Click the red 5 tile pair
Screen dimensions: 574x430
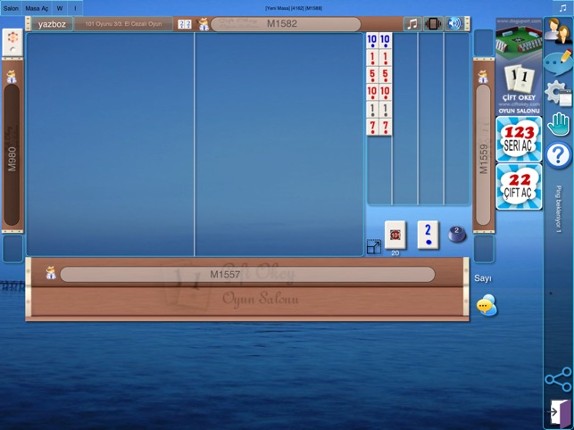[379, 75]
